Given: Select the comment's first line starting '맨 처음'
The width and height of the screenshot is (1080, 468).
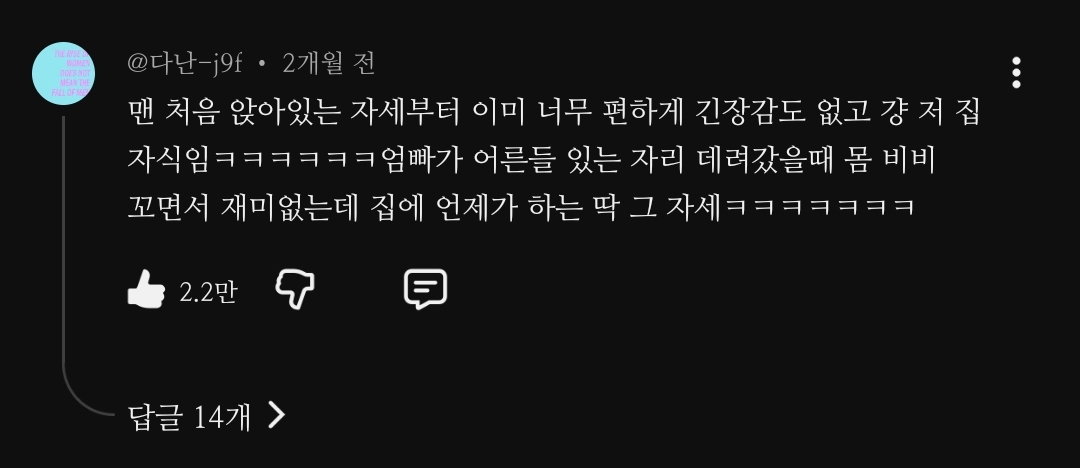Looking at the screenshot, I should pos(554,112).
